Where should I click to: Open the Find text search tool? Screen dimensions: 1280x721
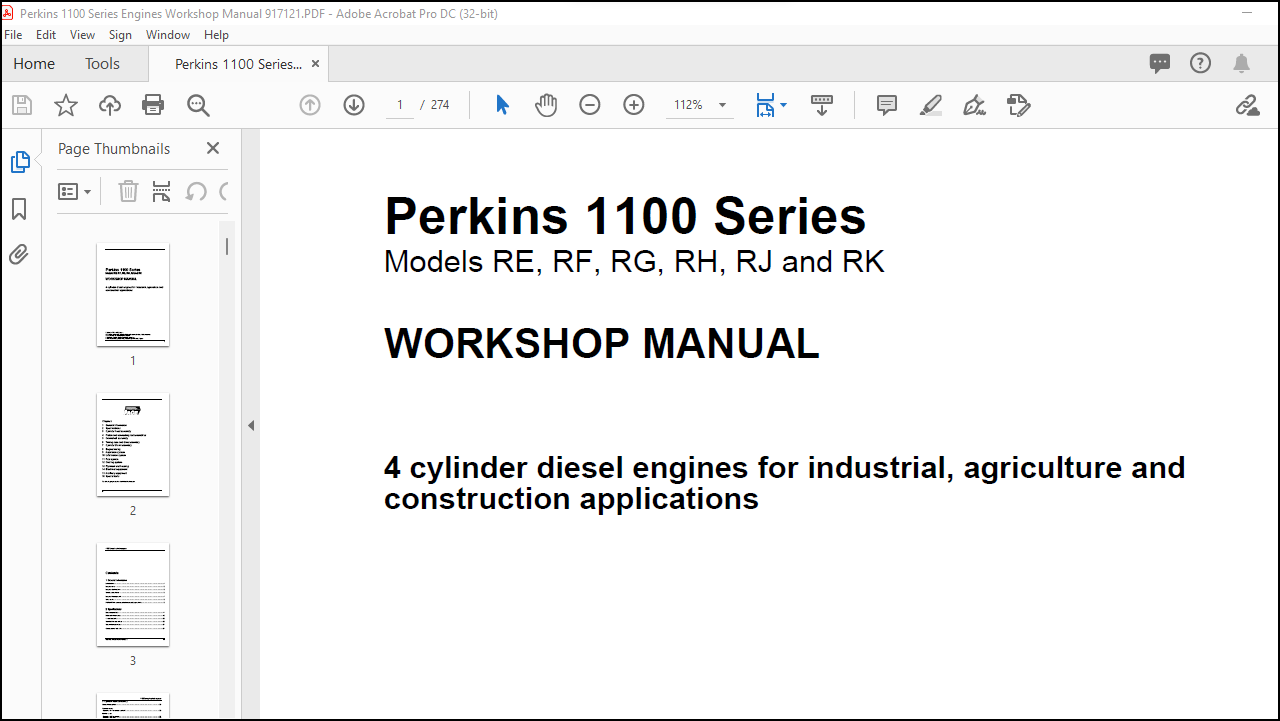tap(198, 105)
